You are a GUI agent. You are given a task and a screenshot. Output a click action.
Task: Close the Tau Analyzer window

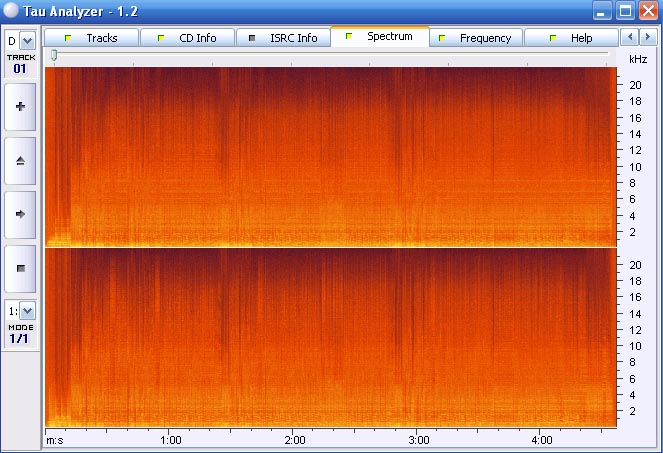pyautogui.click(x=648, y=11)
